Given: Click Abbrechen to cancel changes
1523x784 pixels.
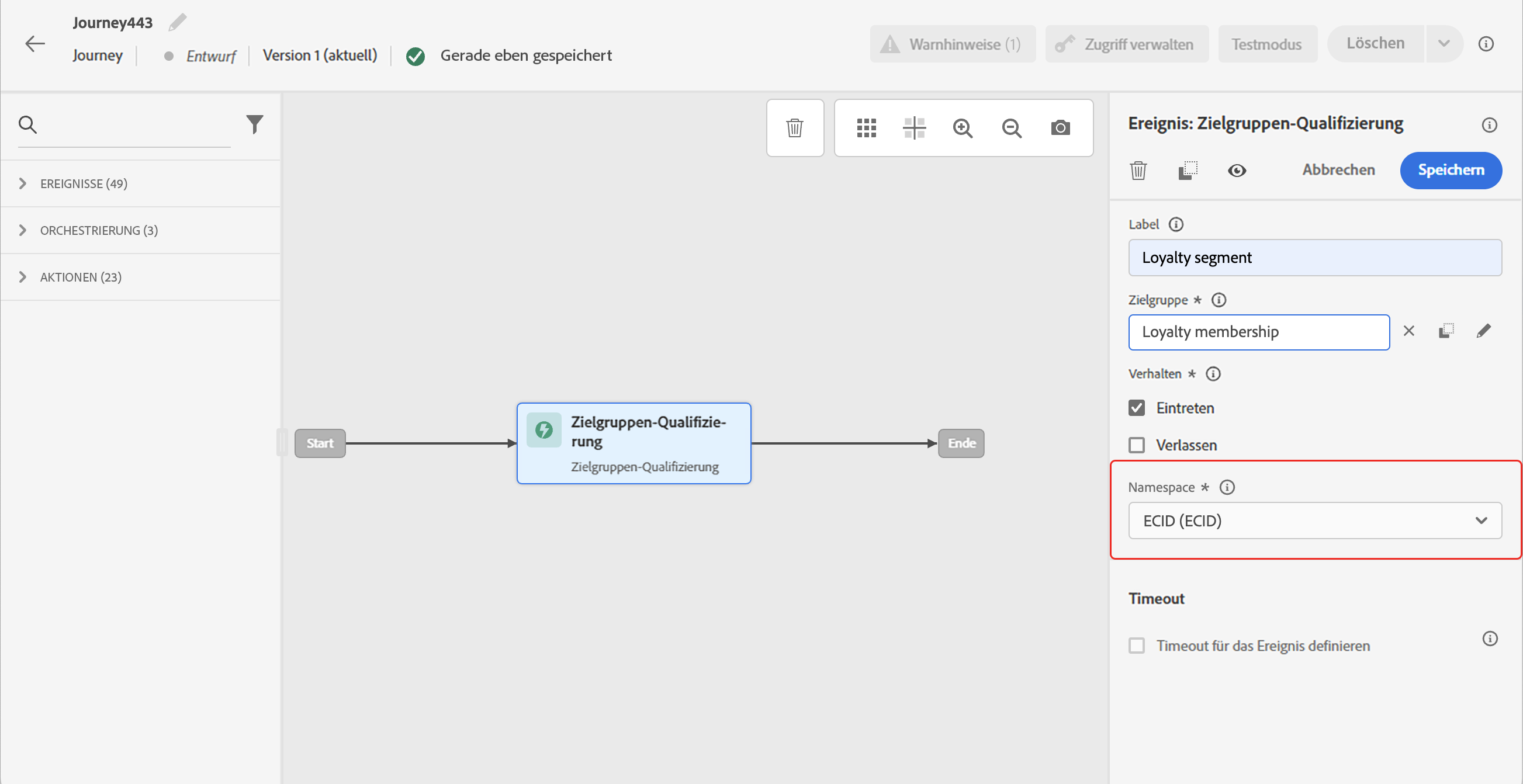Looking at the screenshot, I should (1338, 170).
